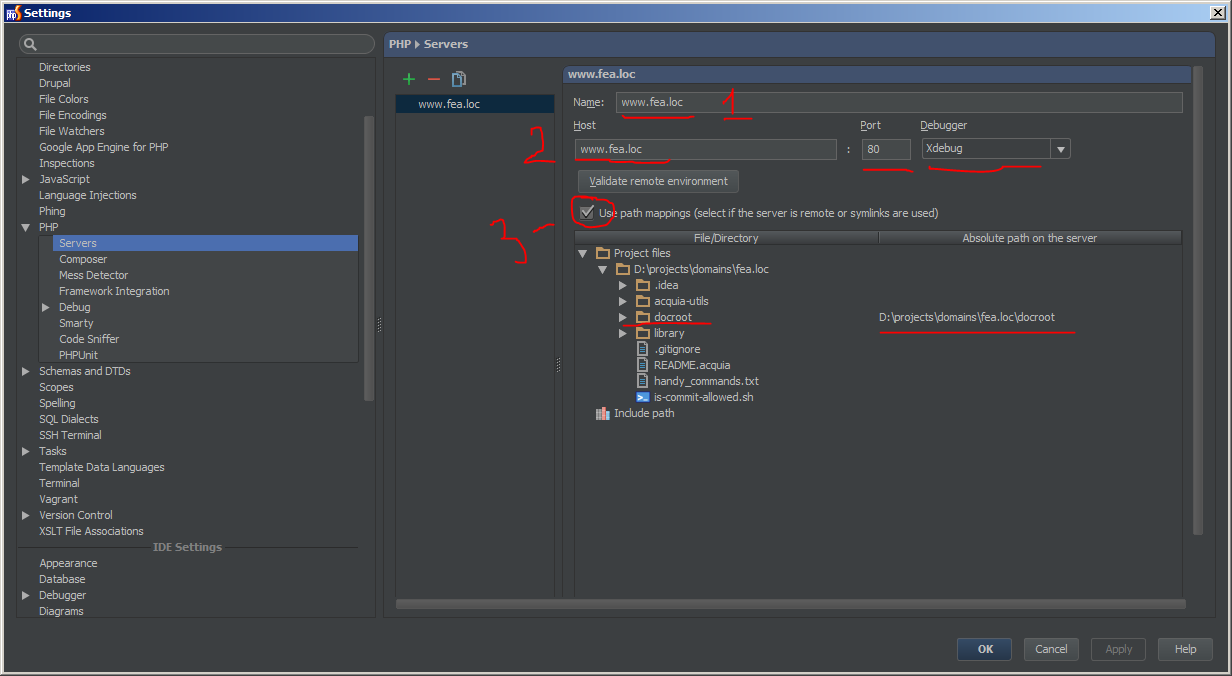Open Google App Engine for PHP settings
Screen dimensions: 1232x676
103,147
